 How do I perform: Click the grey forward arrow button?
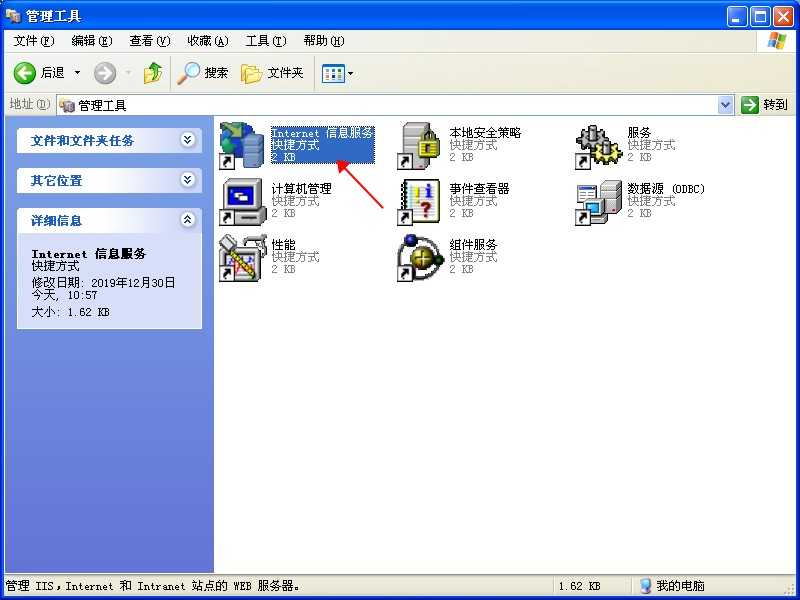point(105,73)
